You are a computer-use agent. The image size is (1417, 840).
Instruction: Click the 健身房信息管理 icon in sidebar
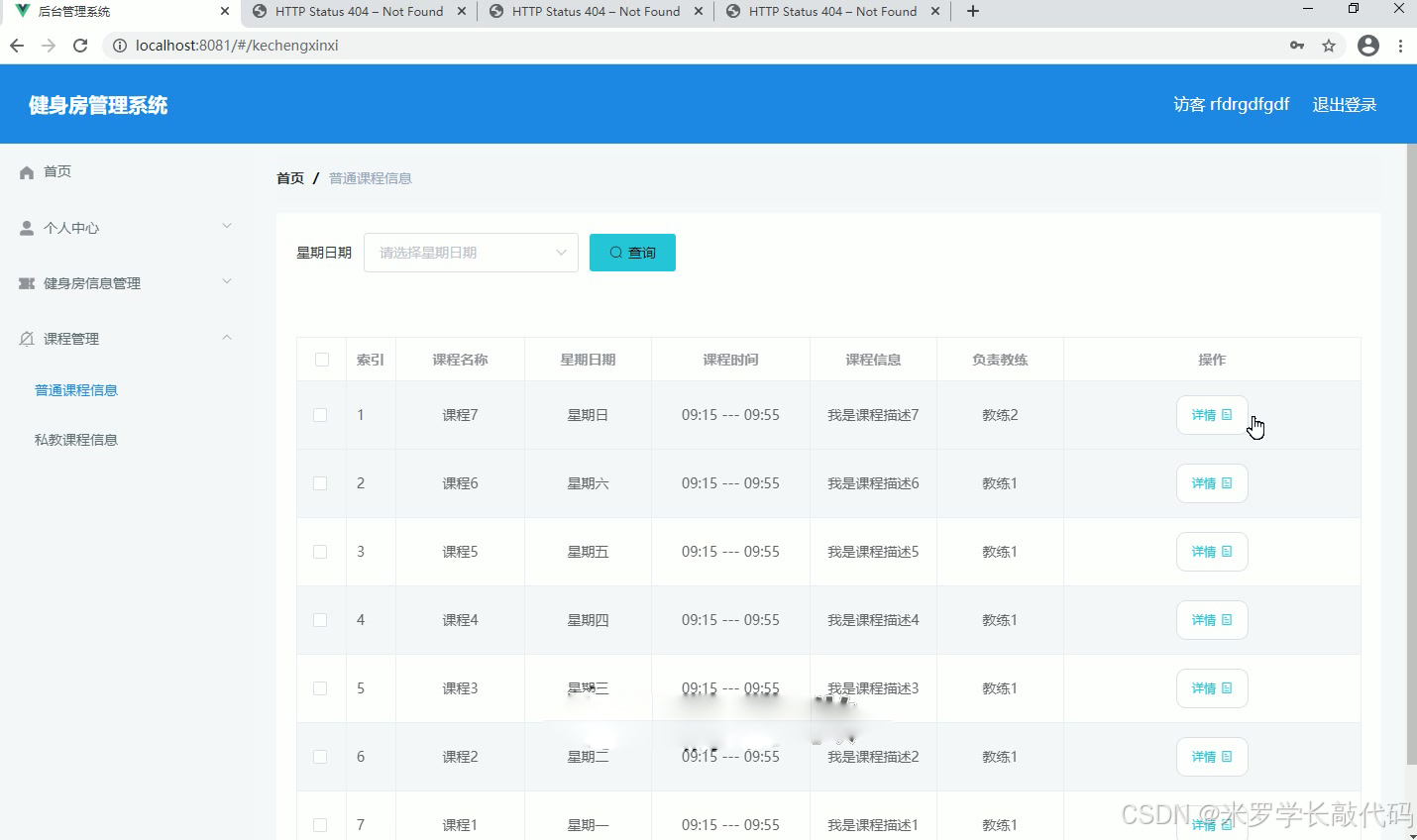tap(25, 282)
